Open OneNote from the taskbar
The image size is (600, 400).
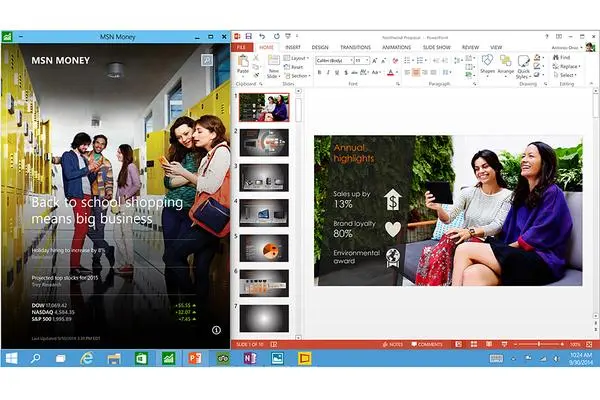point(250,358)
